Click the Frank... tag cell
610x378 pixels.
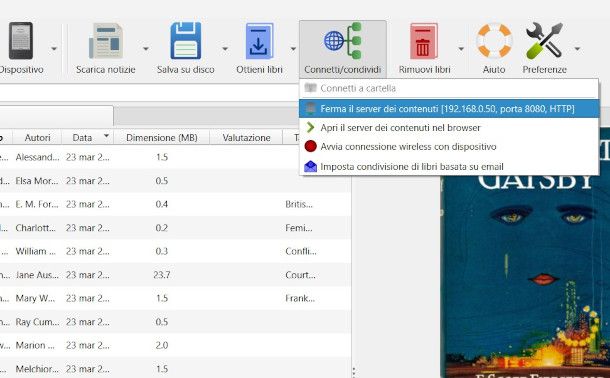point(300,298)
